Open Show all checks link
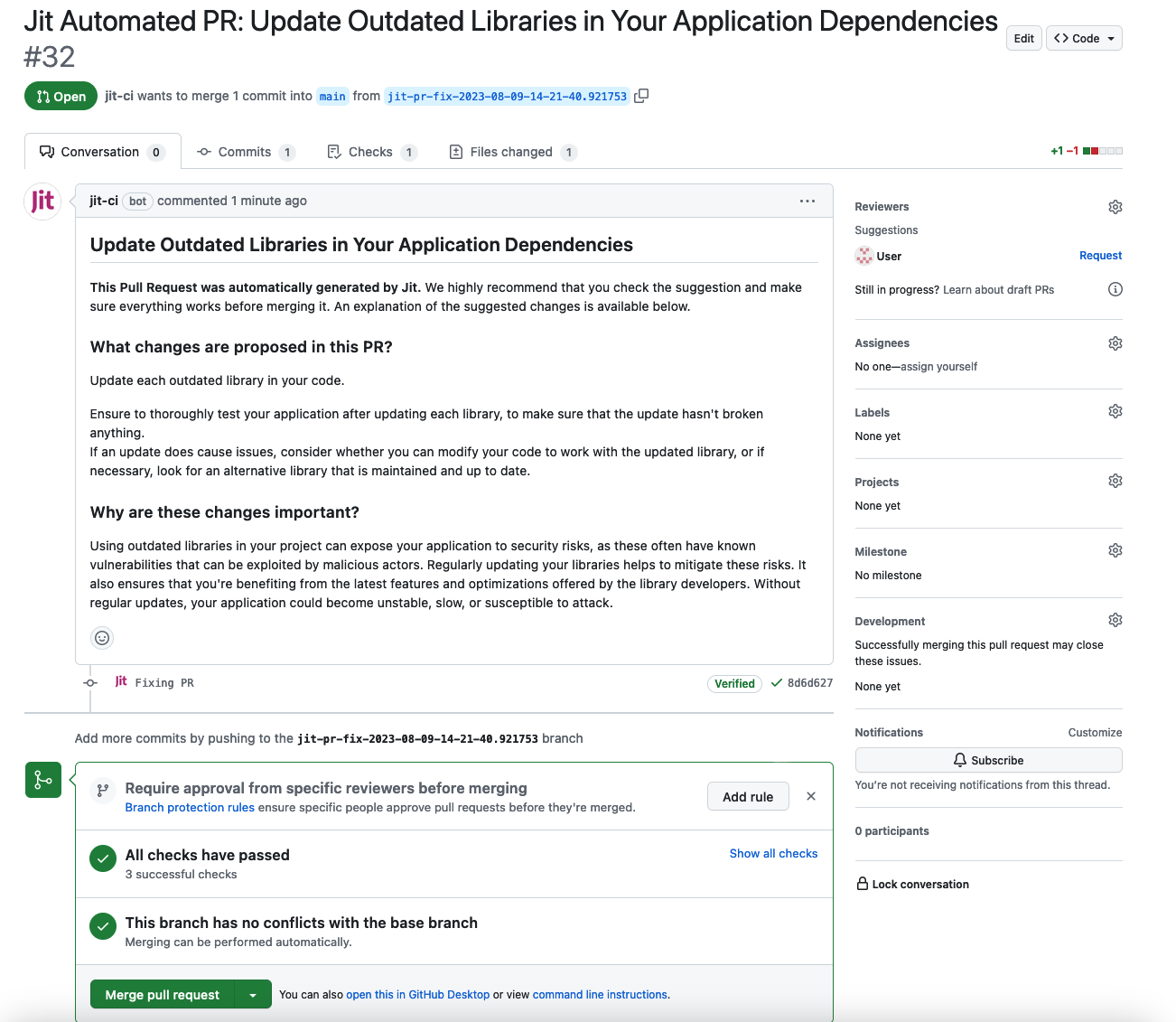This screenshot has height=1022, width=1176. pyautogui.click(x=773, y=853)
